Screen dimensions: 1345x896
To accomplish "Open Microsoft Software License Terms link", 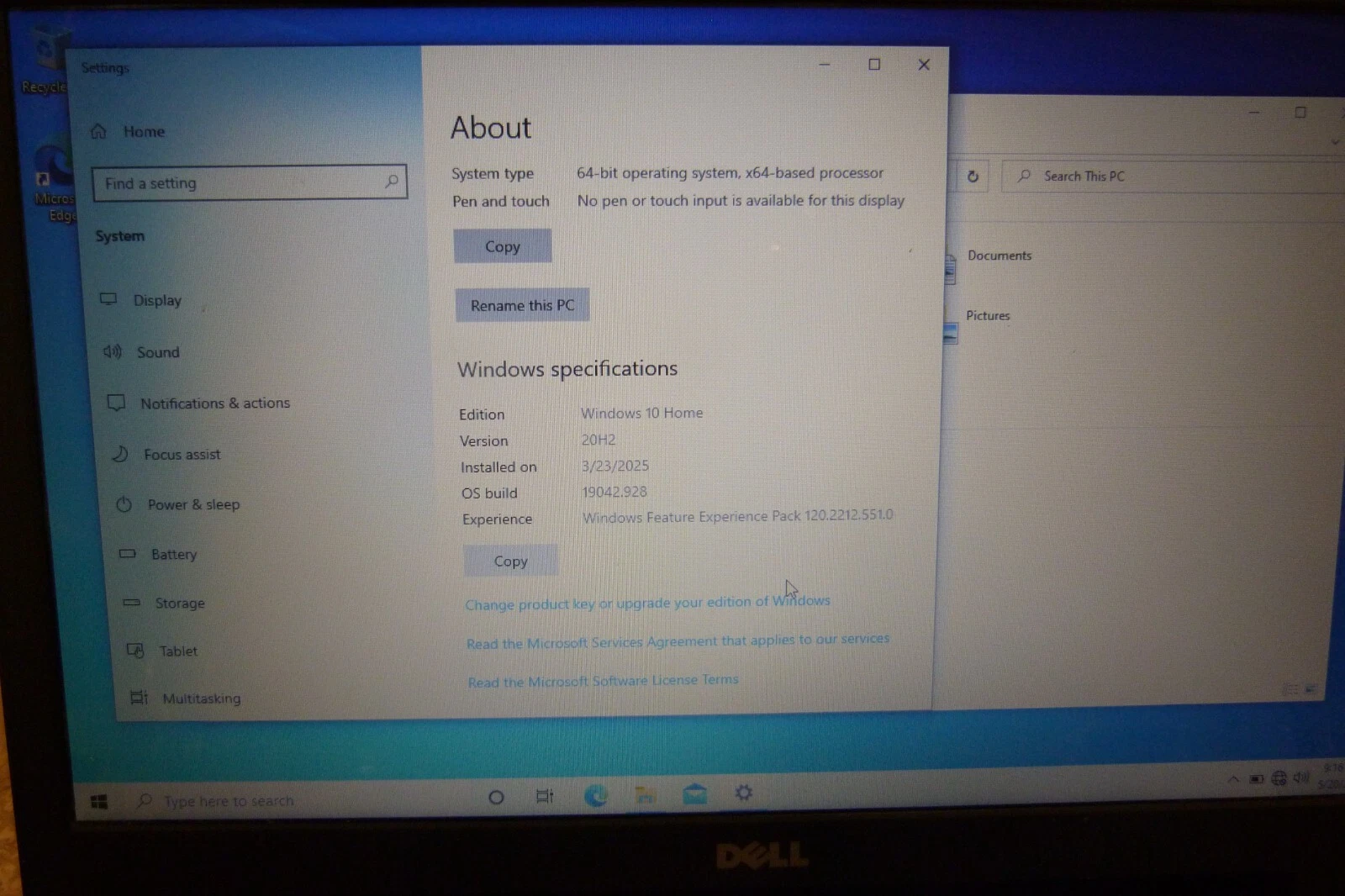I will point(603,681).
